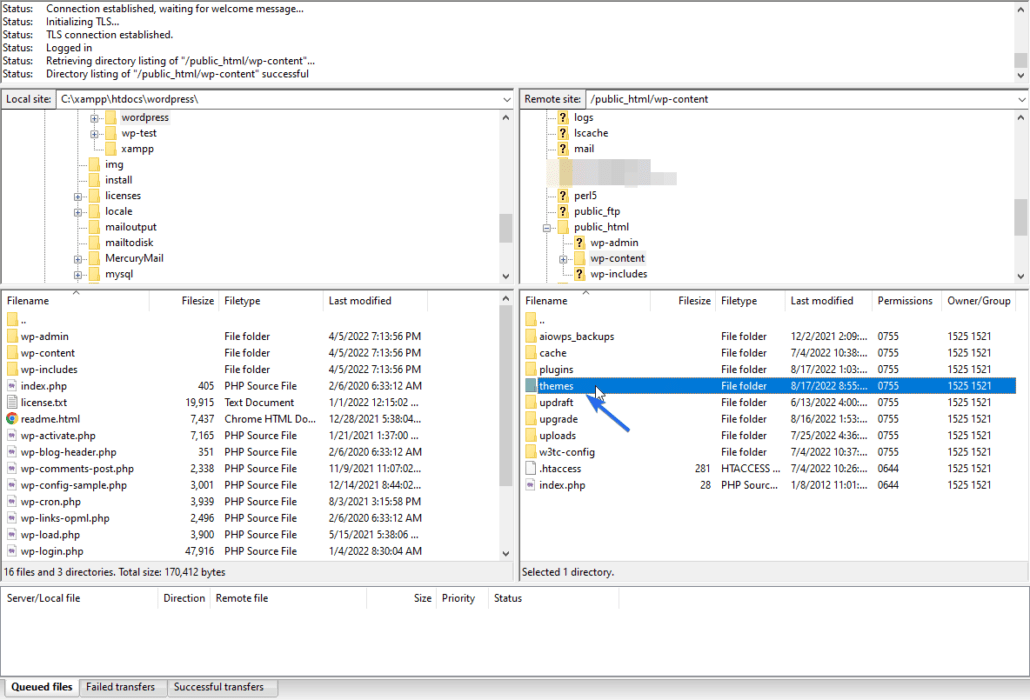The height and width of the screenshot is (700, 1030).
Task: Select the install folder in local tree
Action: click(x=118, y=180)
